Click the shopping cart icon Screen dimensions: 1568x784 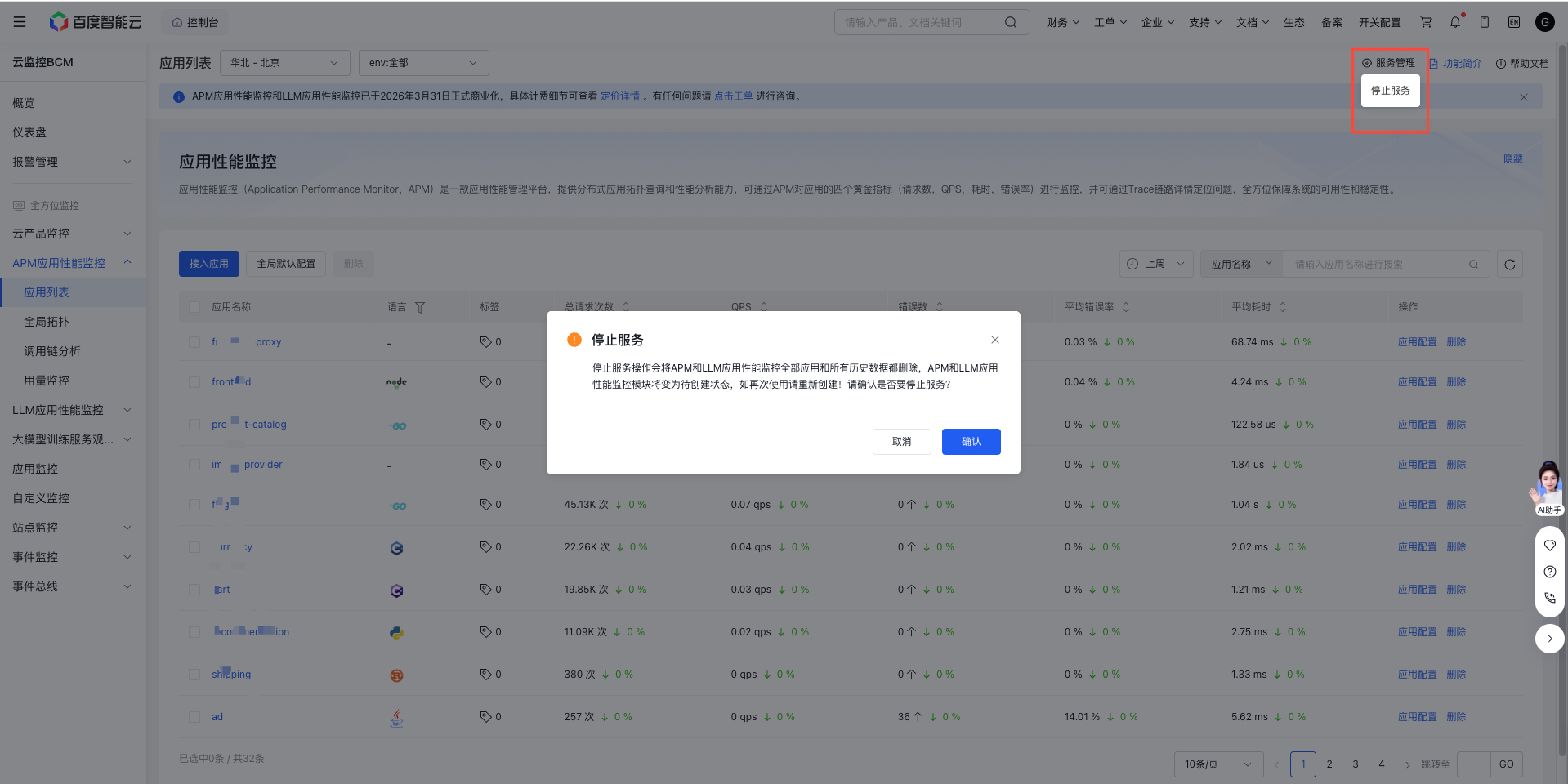[x=1426, y=22]
